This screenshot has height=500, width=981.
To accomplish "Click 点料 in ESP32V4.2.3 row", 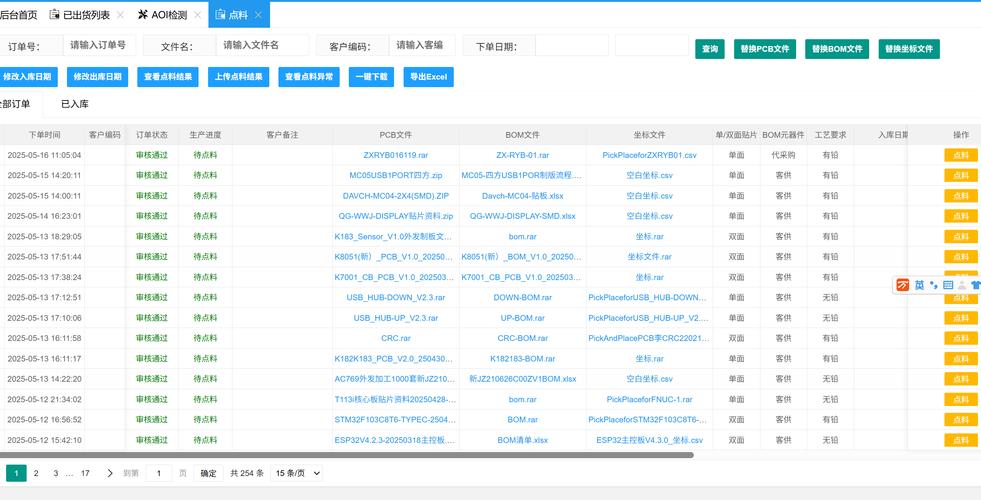I will [x=961, y=440].
